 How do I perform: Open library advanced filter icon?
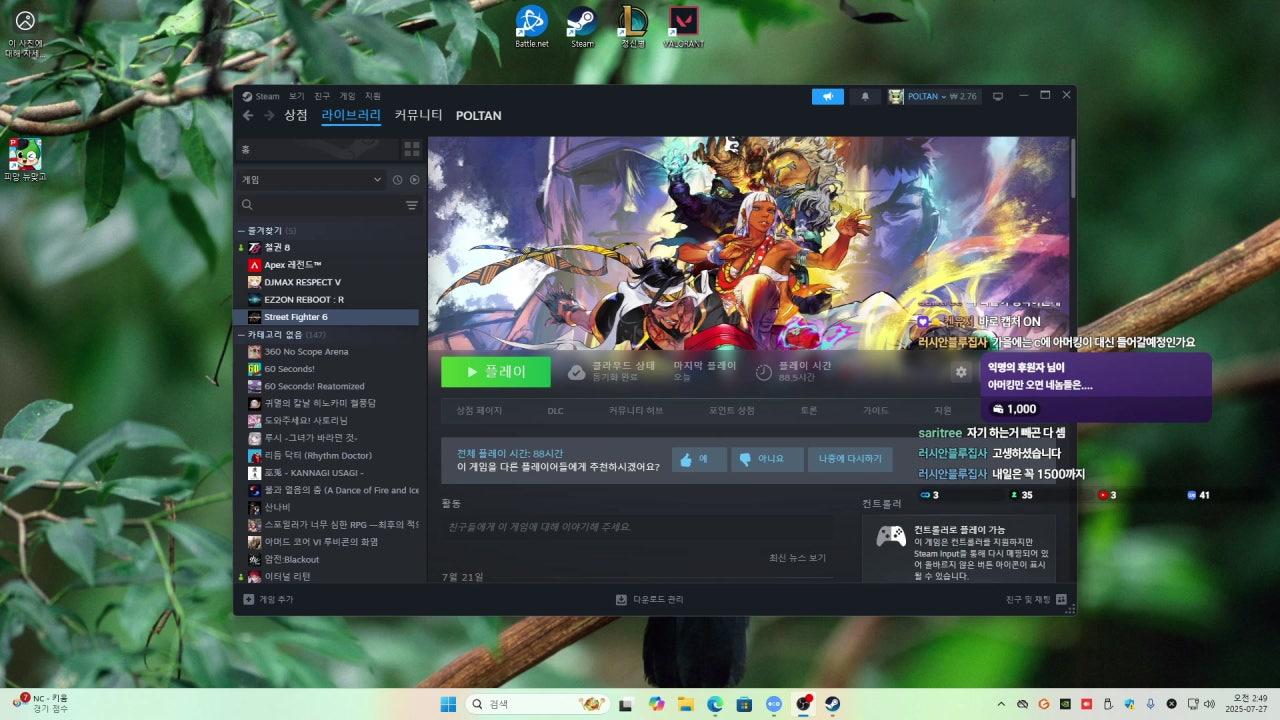tap(412, 205)
